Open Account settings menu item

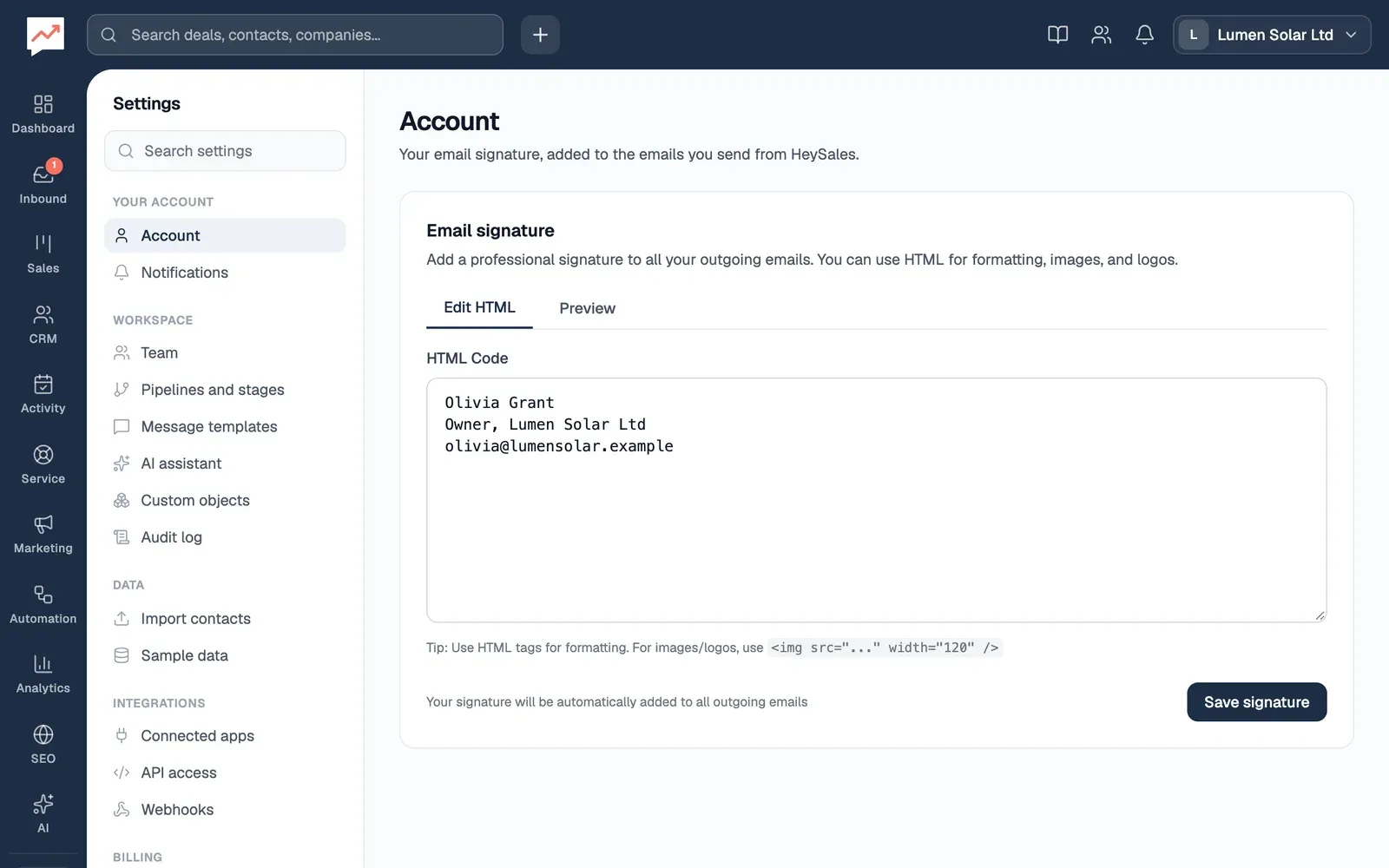[x=225, y=235]
